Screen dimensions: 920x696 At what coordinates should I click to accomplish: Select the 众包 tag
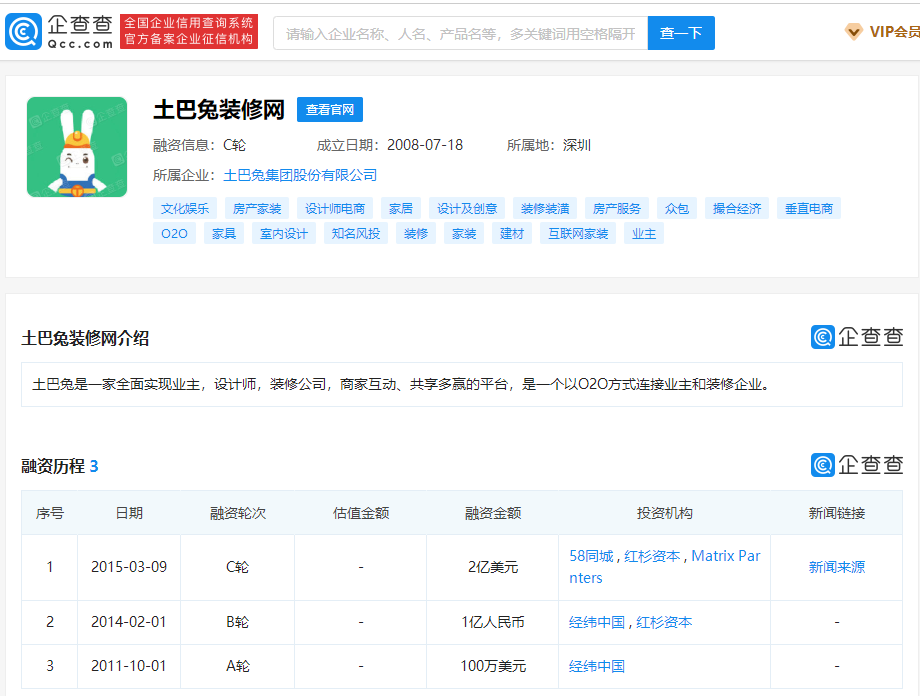(x=677, y=208)
